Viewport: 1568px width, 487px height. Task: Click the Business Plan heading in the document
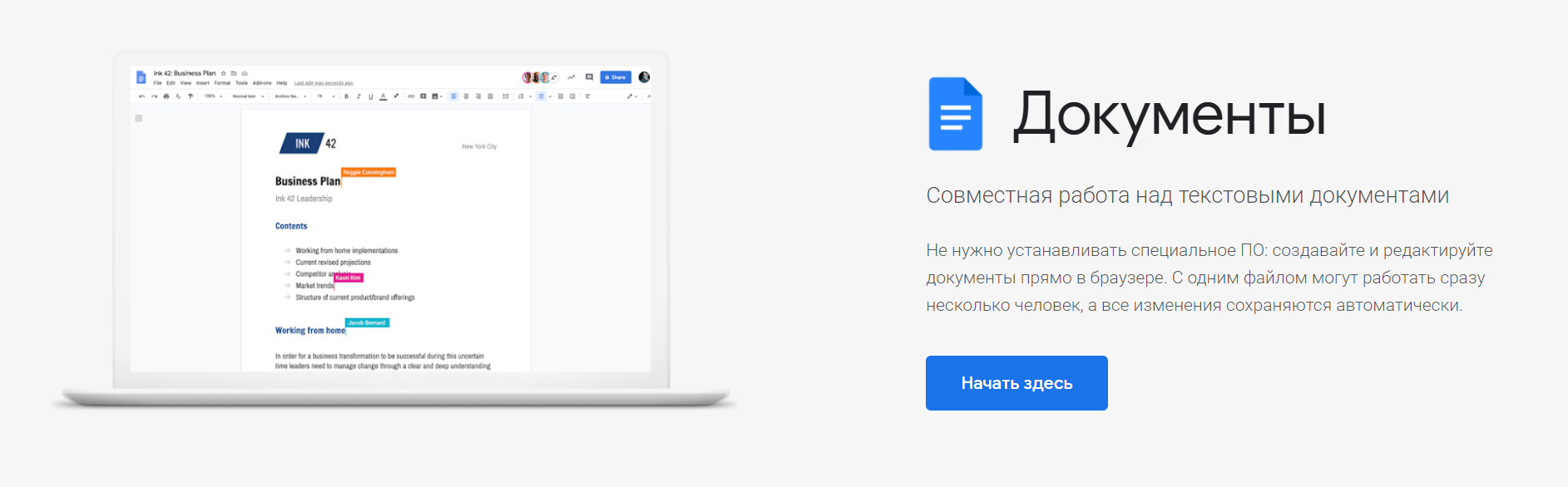coord(308,181)
